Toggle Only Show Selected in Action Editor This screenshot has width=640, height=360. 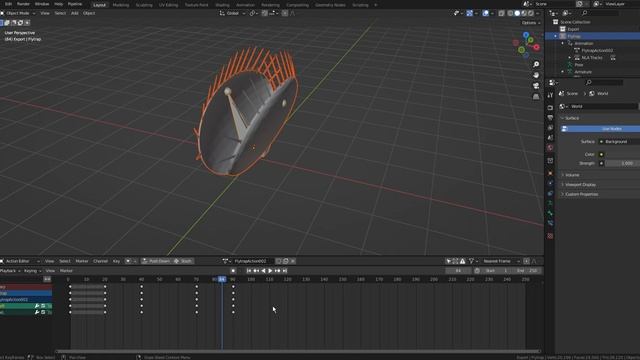449,261
